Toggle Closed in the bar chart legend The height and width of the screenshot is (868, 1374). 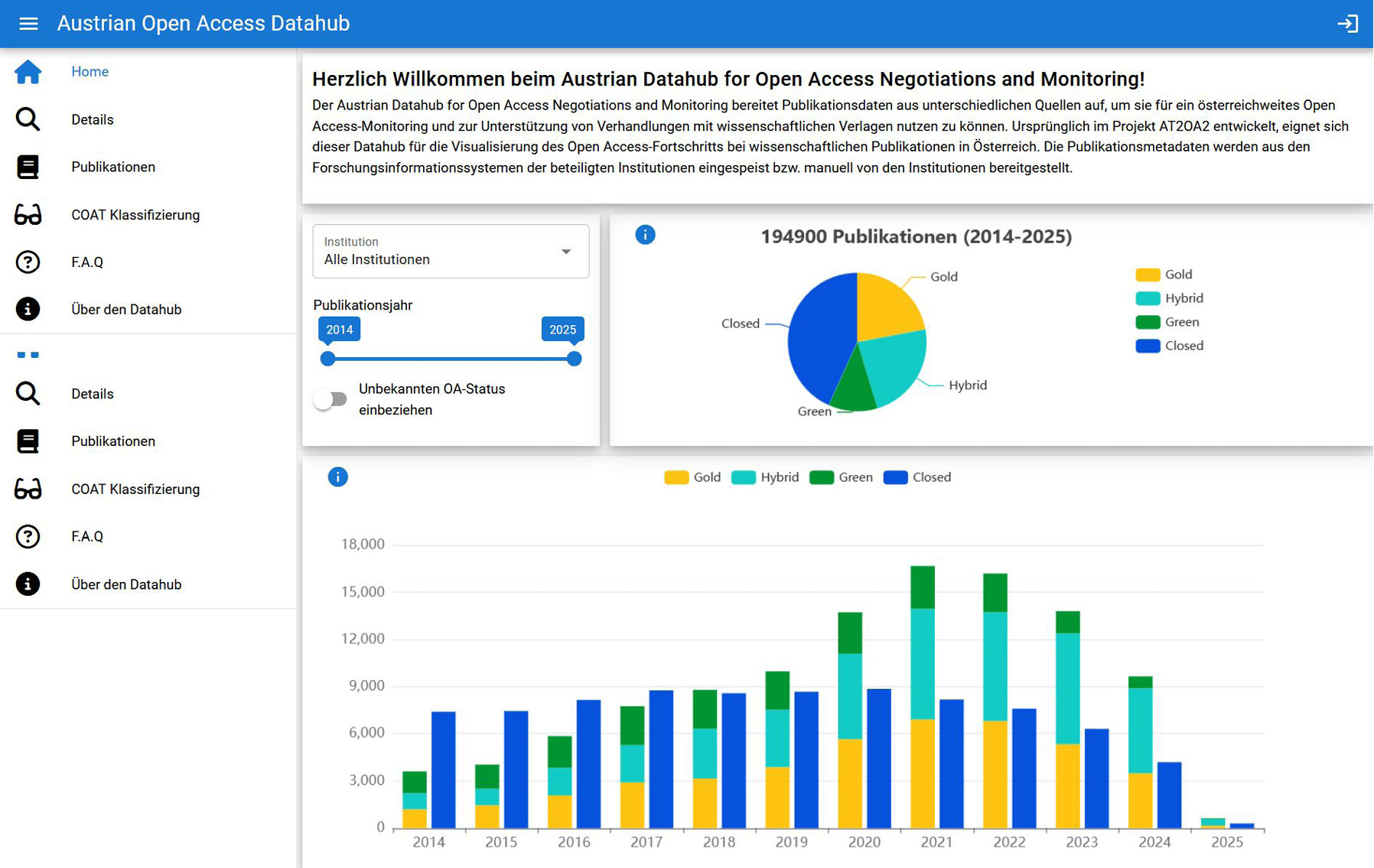pos(917,476)
